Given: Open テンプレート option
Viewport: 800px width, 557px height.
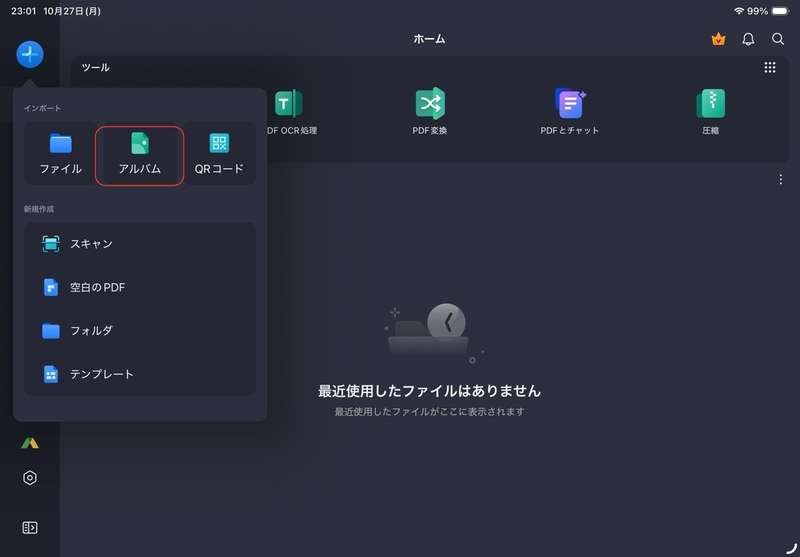Looking at the screenshot, I should (x=140, y=374).
